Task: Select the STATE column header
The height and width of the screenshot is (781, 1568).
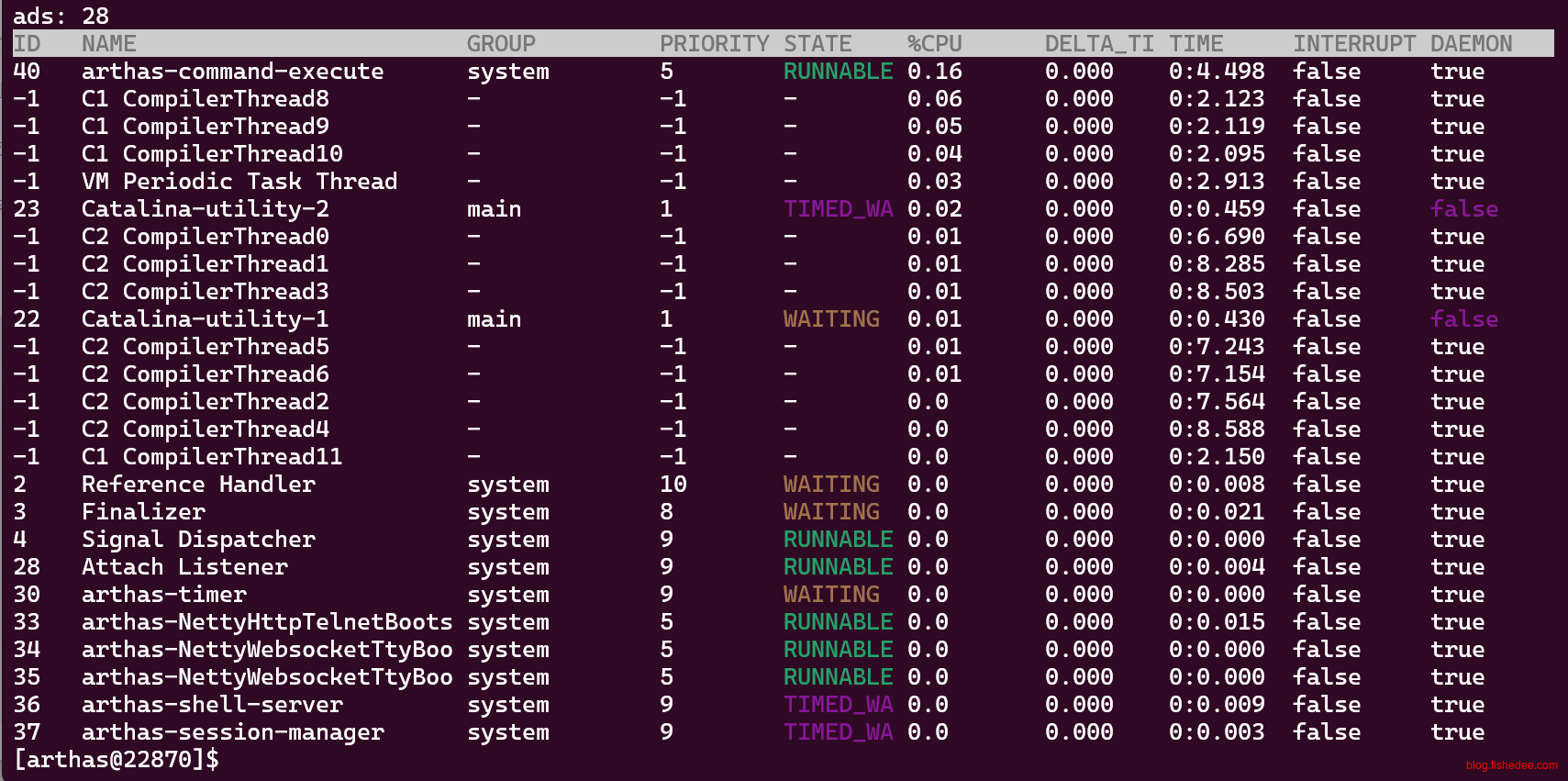Action: 817,44
